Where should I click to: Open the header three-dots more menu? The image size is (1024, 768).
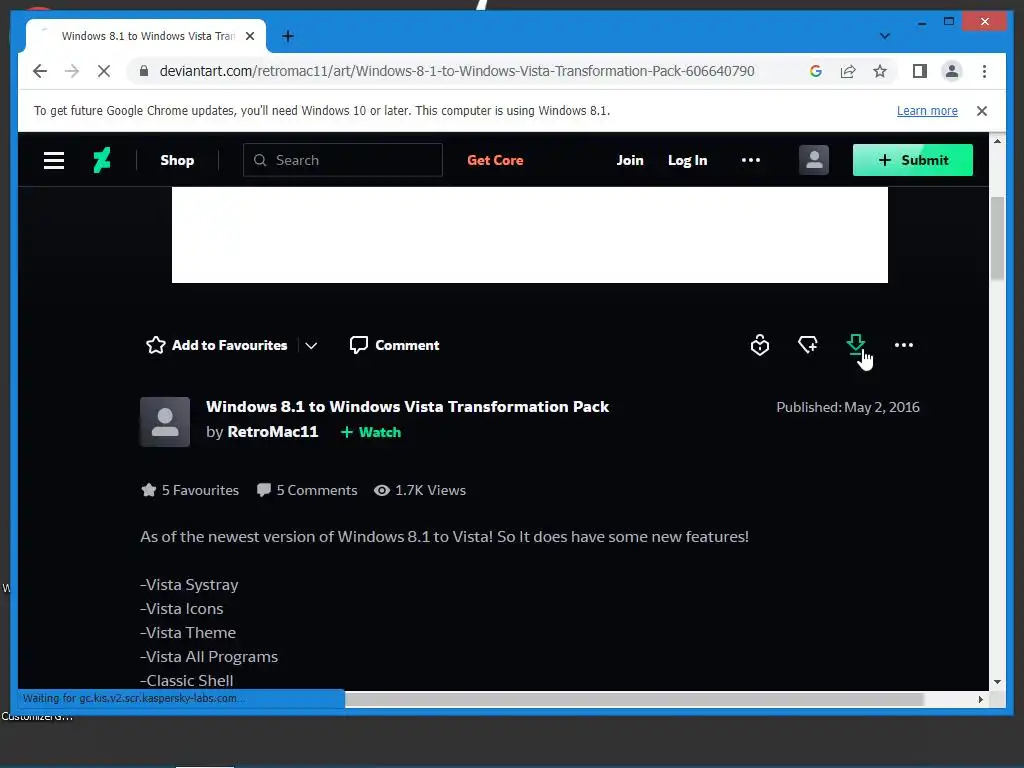pyautogui.click(x=750, y=160)
